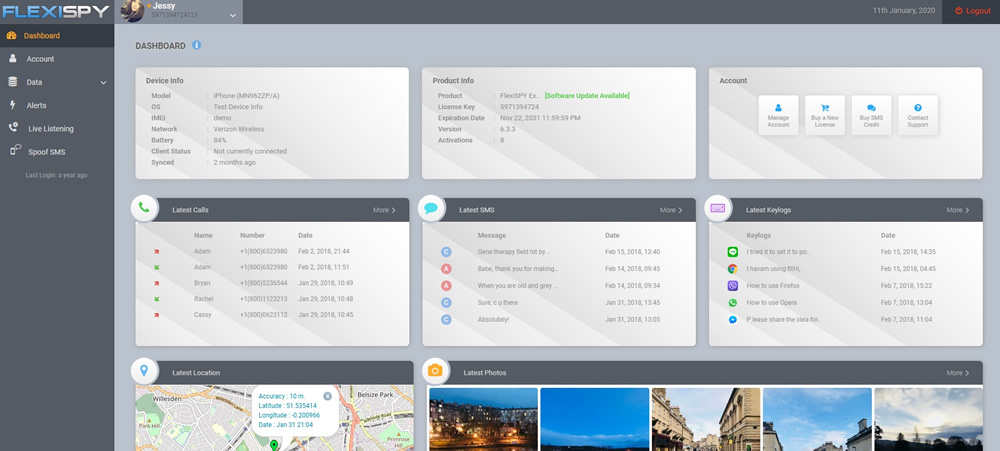Click 'Last Login: a year ago' text

coord(57,175)
